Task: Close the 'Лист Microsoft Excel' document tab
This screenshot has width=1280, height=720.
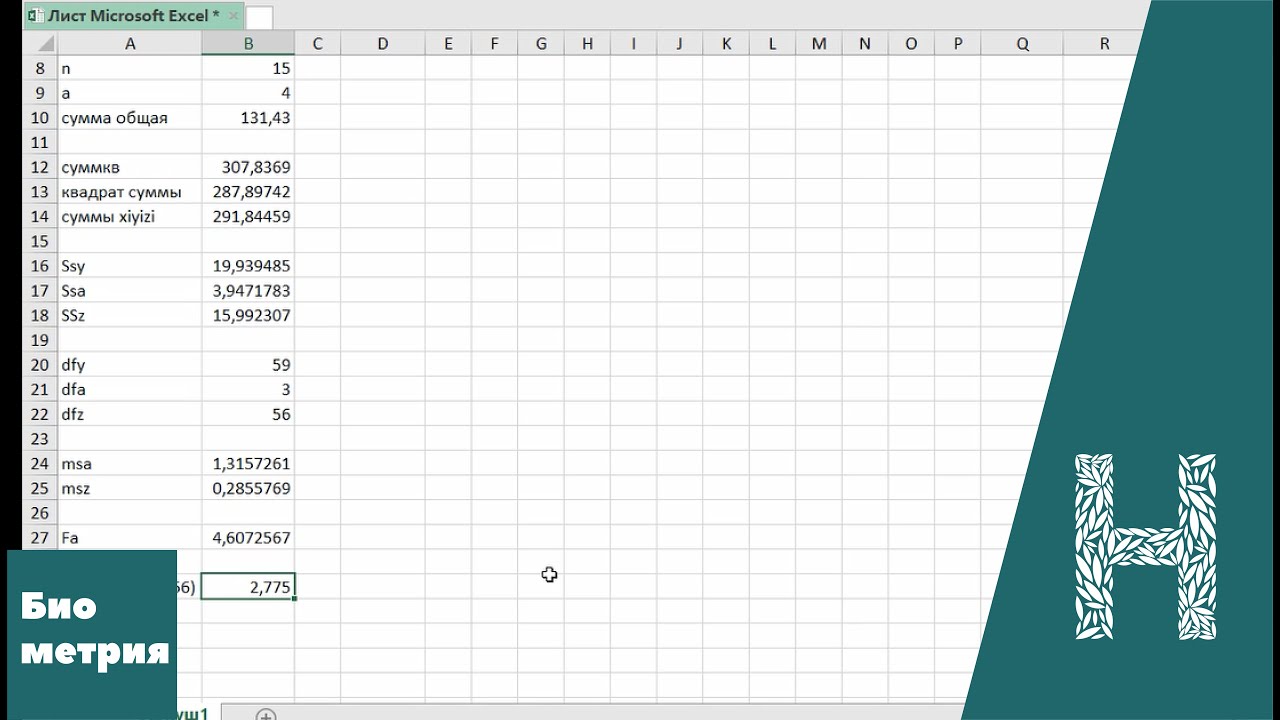Action: tap(233, 16)
